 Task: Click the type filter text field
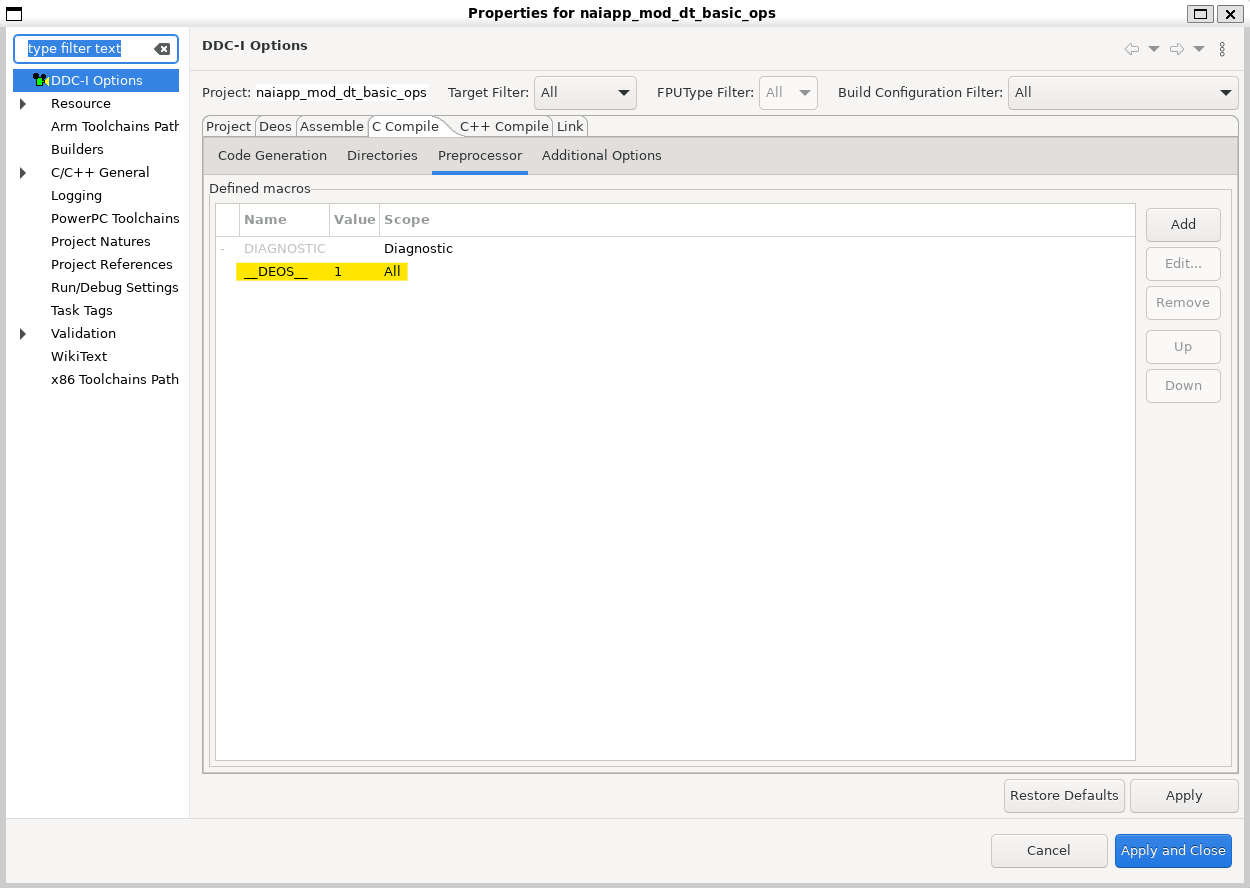pos(85,49)
